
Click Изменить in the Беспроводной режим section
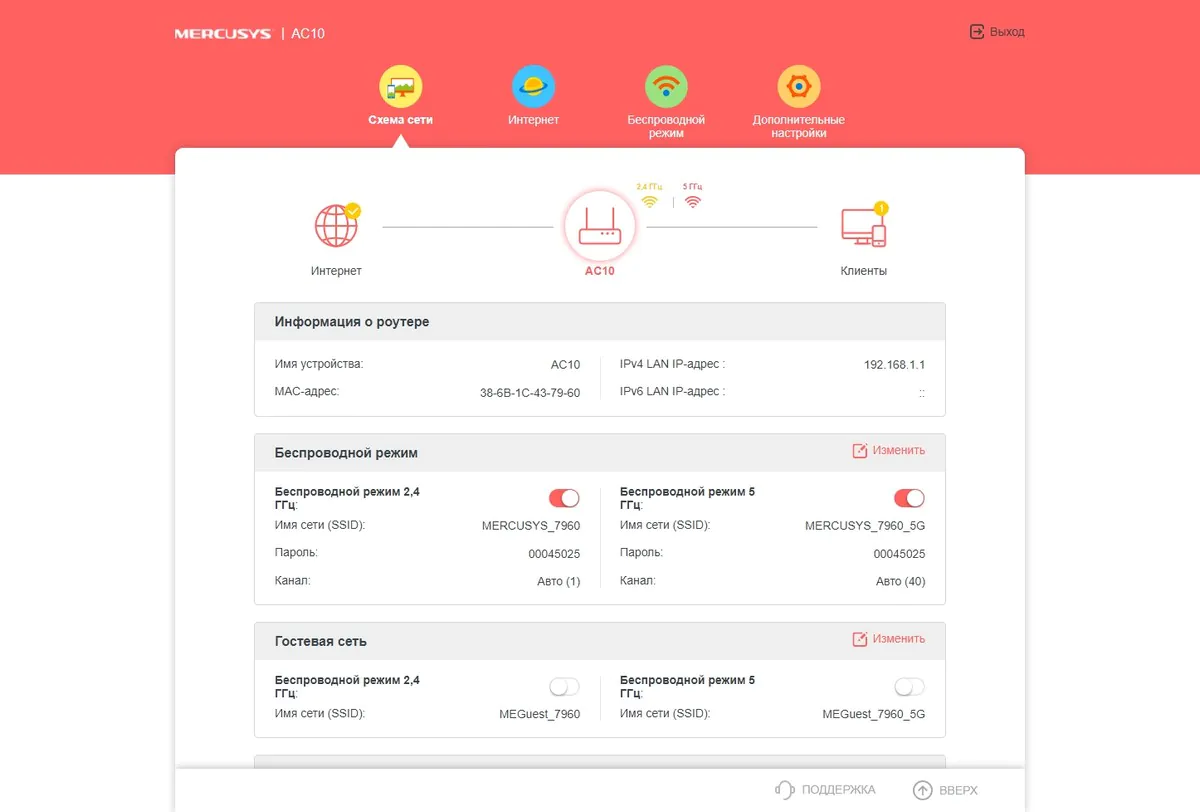click(889, 451)
